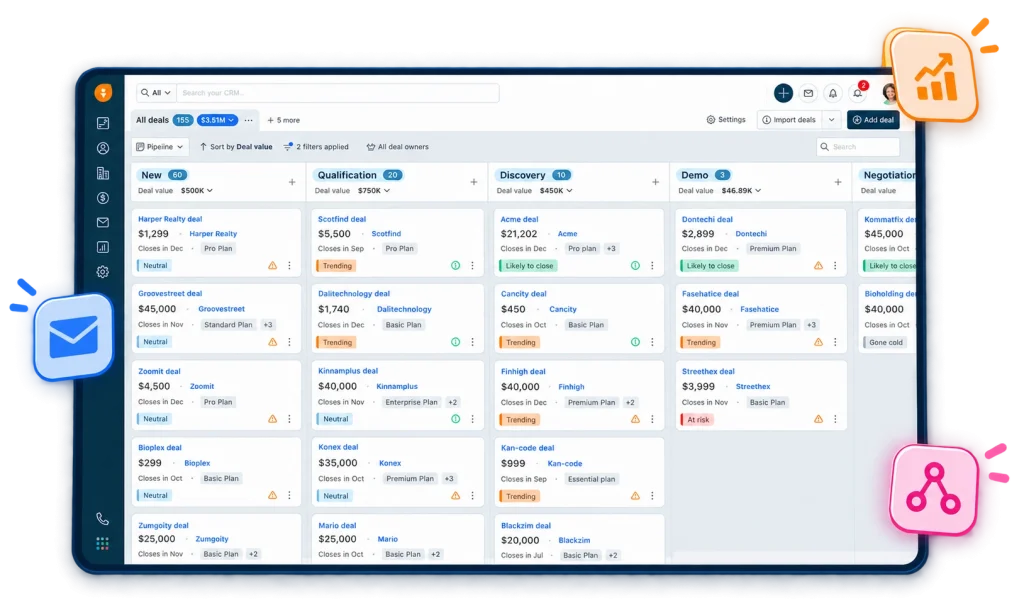
Task: Click warning icon on Dontechi deal card
Action: pyautogui.click(x=818, y=266)
